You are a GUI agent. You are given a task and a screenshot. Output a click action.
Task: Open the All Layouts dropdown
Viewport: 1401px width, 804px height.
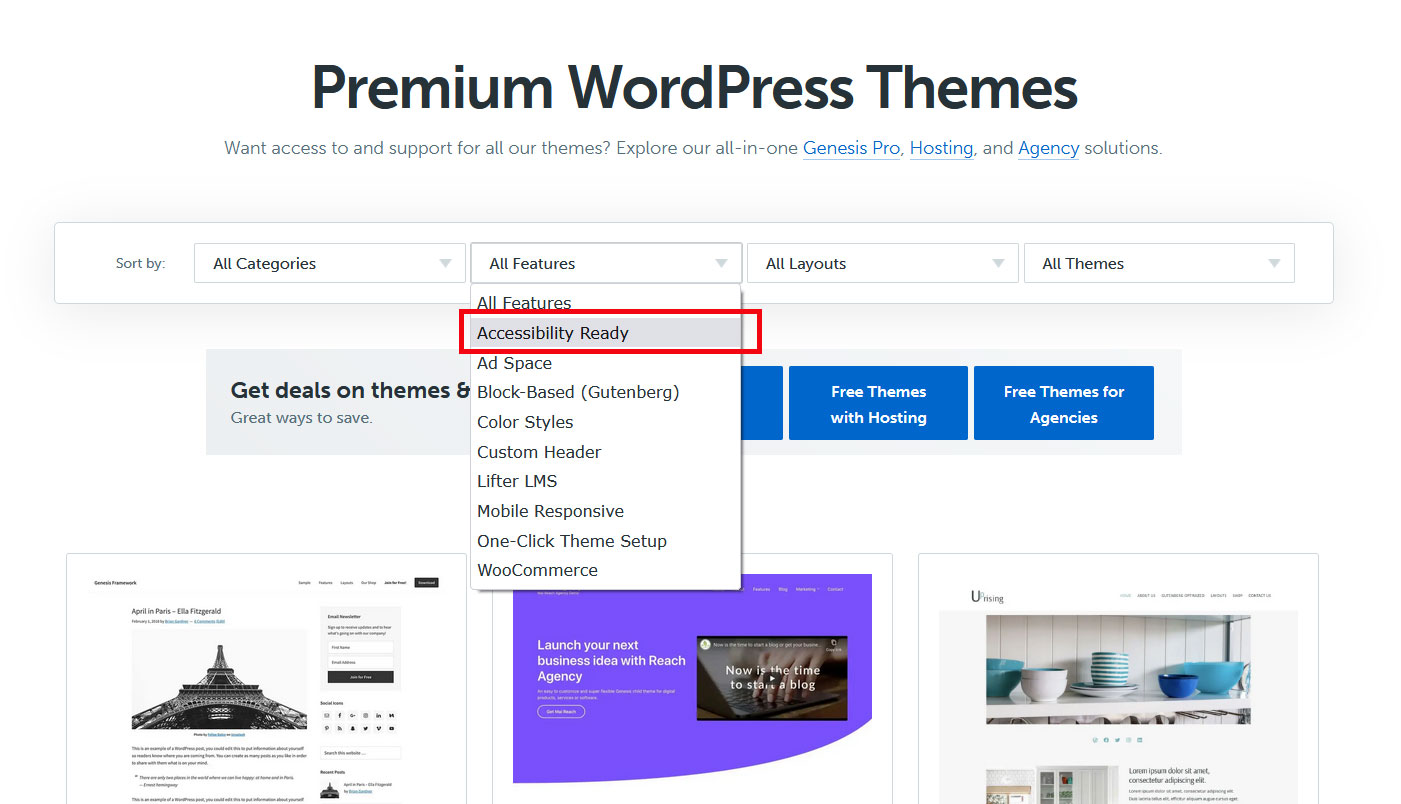[882, 263]
